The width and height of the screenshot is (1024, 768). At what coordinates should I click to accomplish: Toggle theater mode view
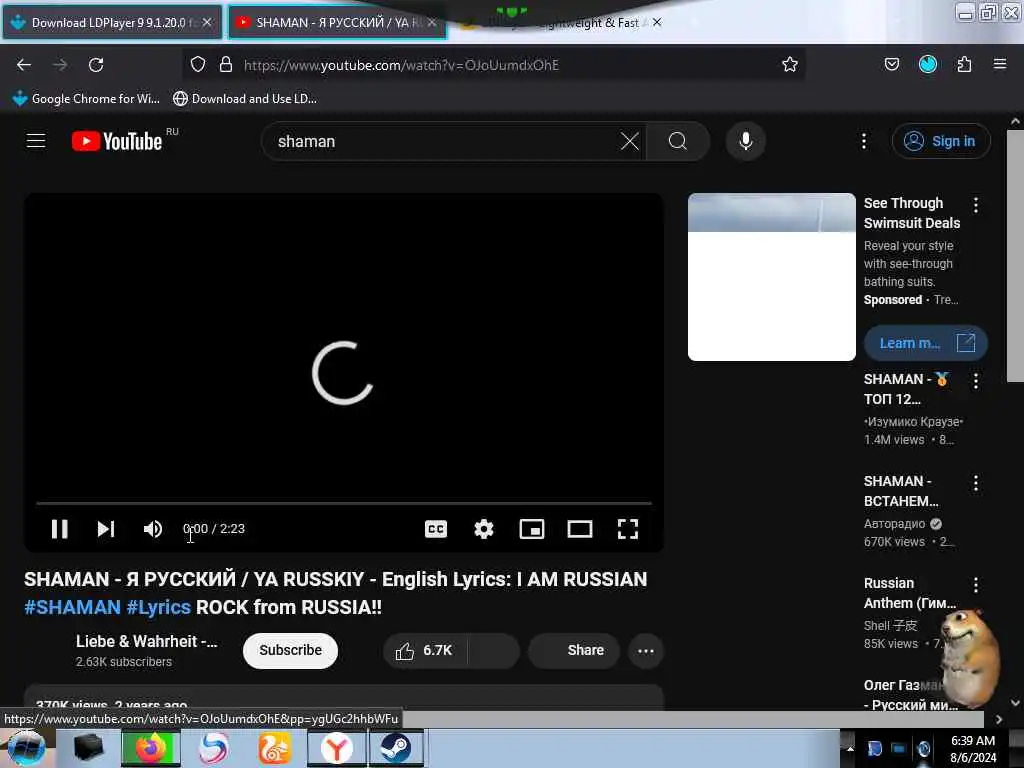(580, 529)
